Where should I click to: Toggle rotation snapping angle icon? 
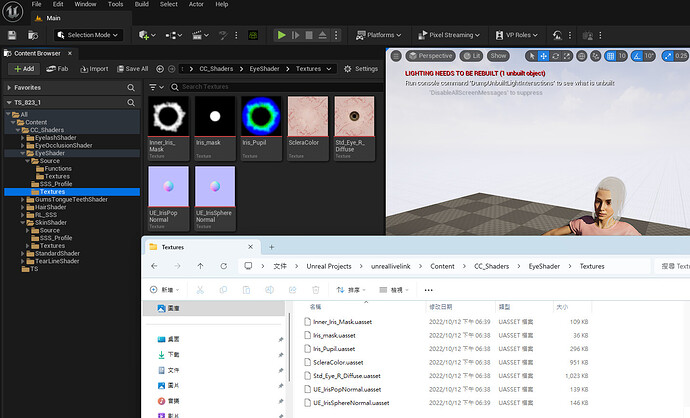pyautogui.click(x=637, y=56)
